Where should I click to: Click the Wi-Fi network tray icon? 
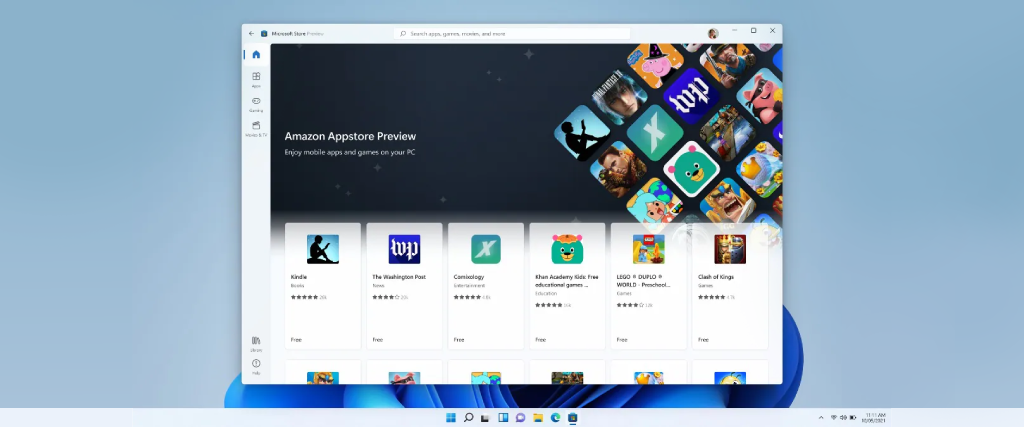click(834, 418)
